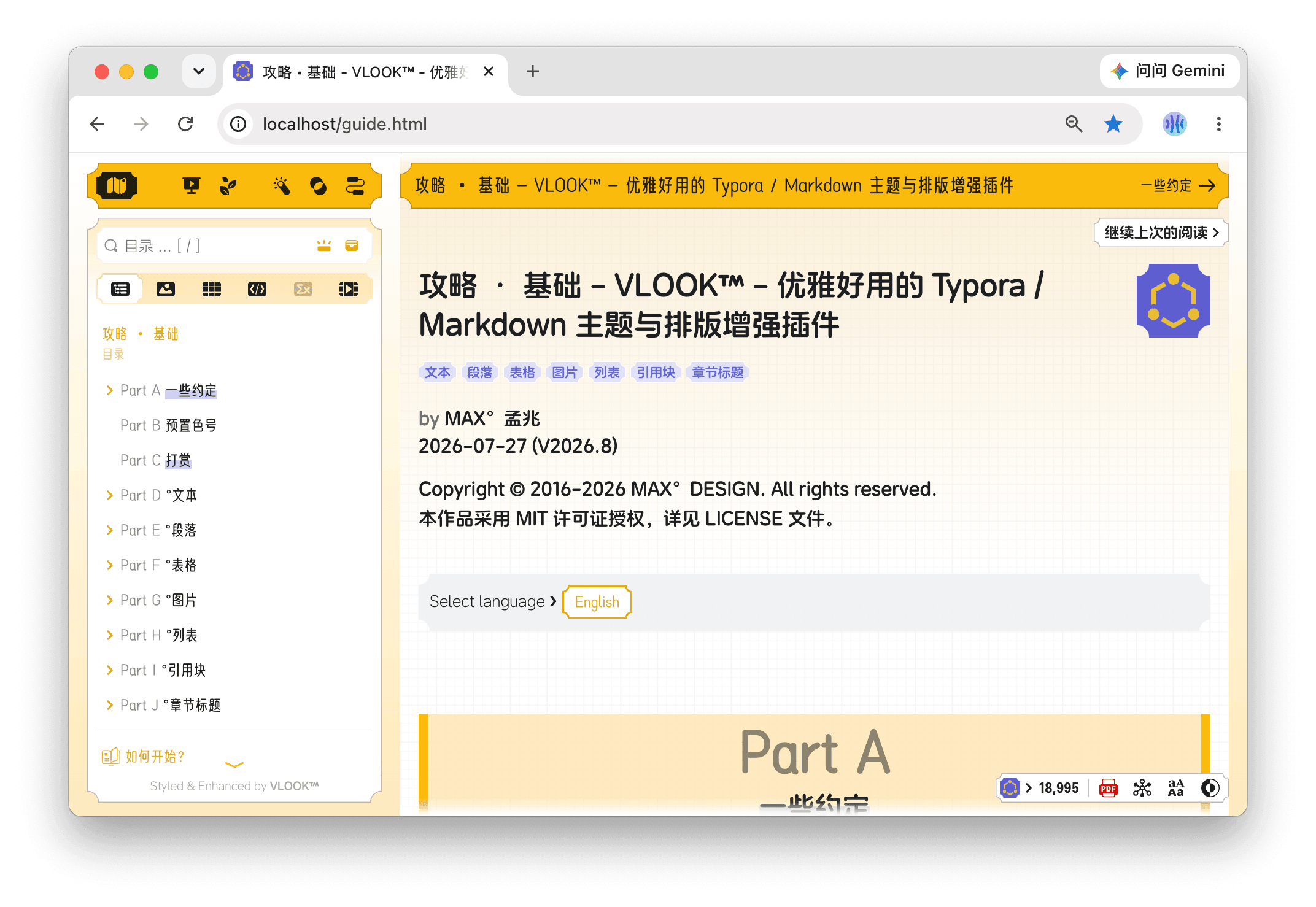
Task: Go forward in browser history
Action: (x=141, y=124)
